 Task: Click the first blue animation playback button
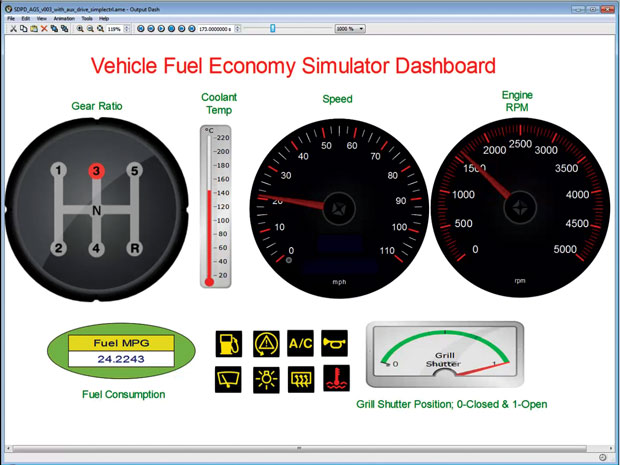(x=141, y=29)
